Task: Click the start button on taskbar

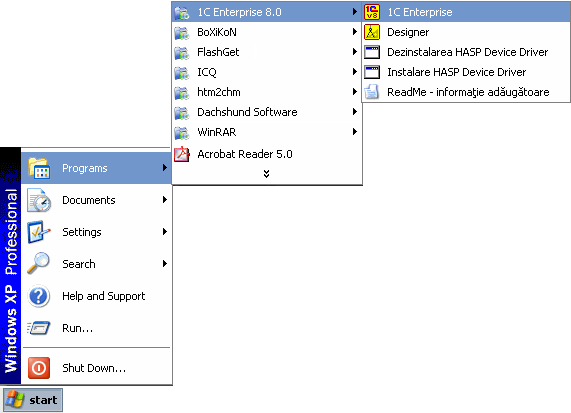Action: click(33, 400)
